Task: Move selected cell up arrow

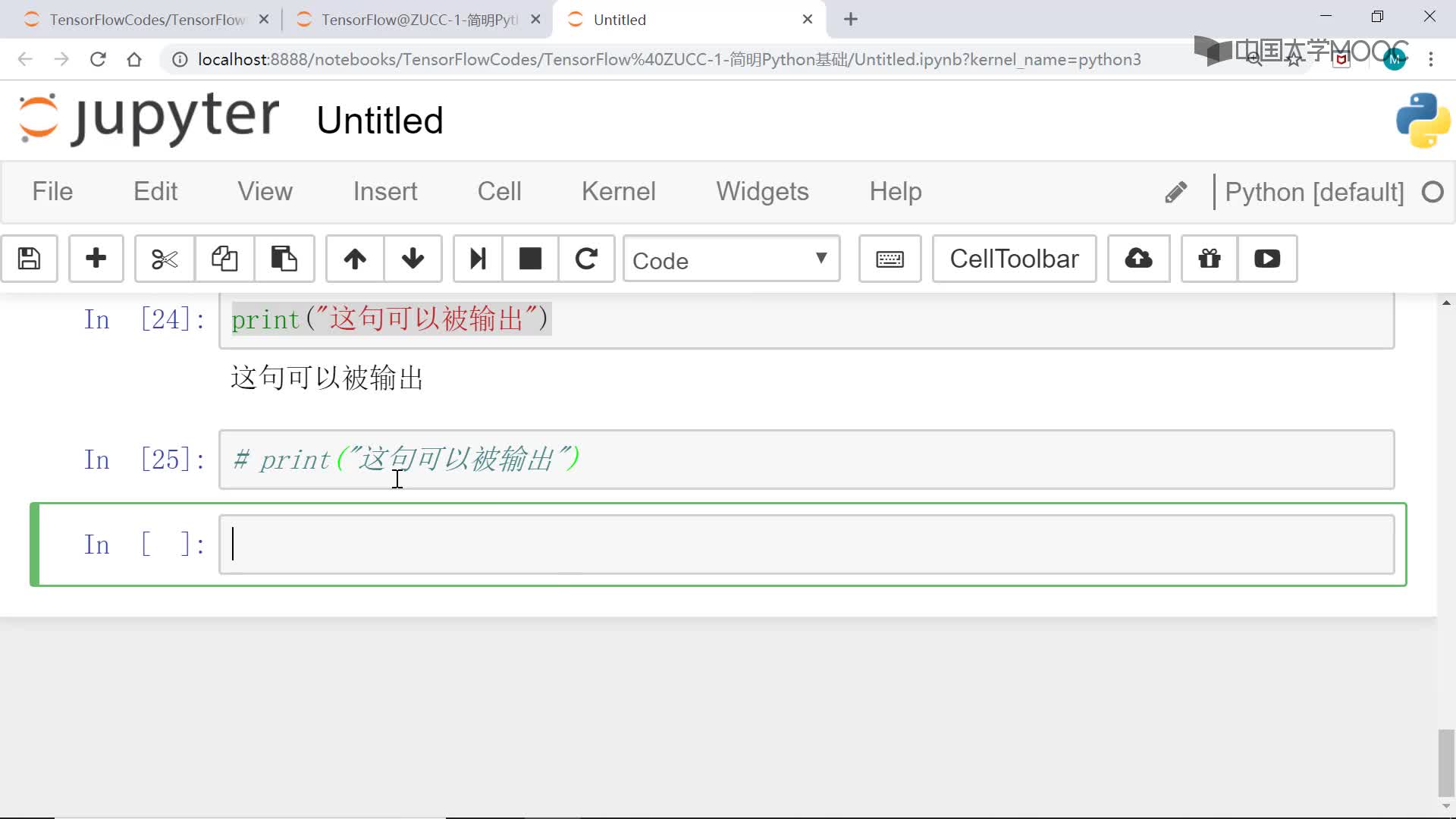Action: tap(355, 259)
